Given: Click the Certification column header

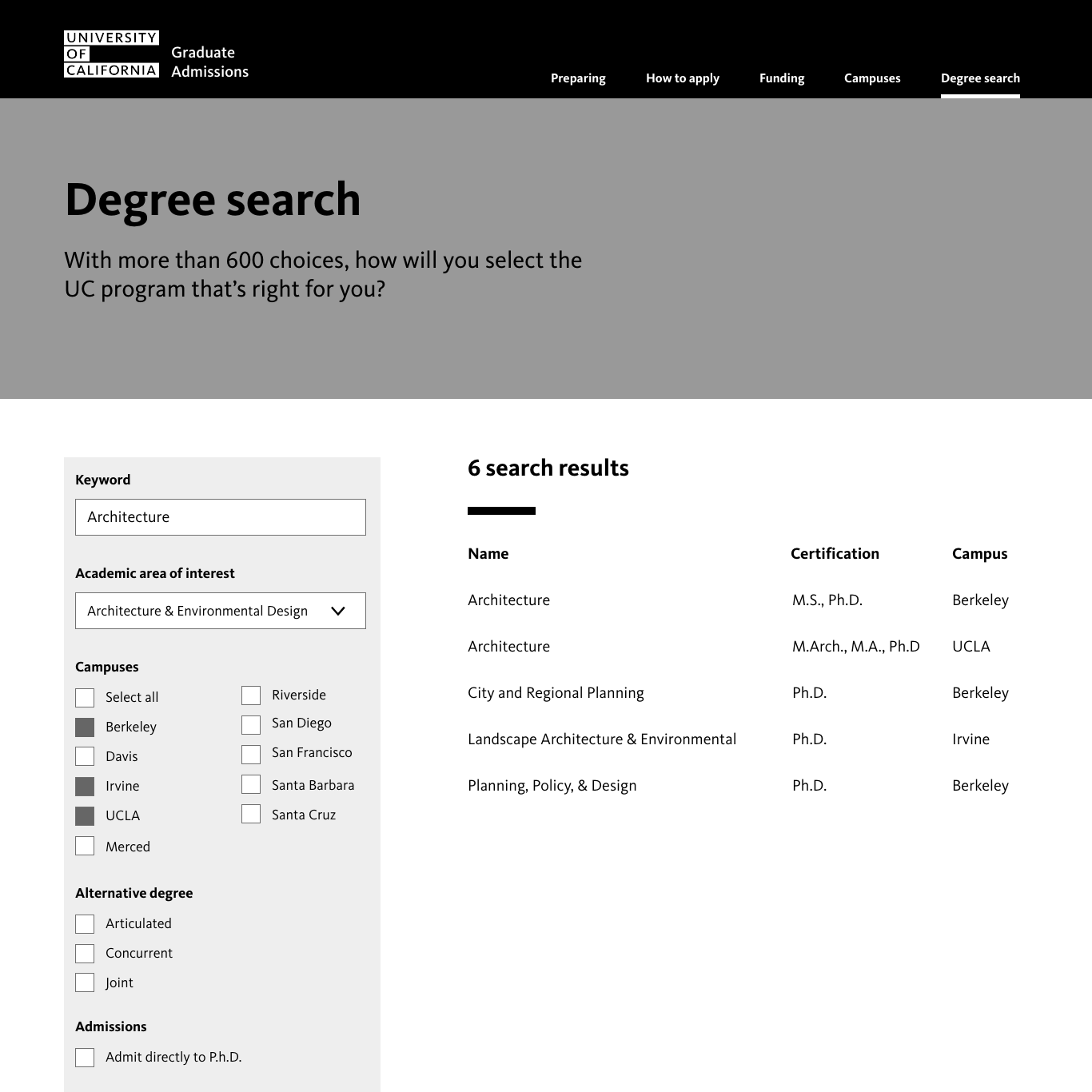Looking at the screenshot, I should 835,554.
